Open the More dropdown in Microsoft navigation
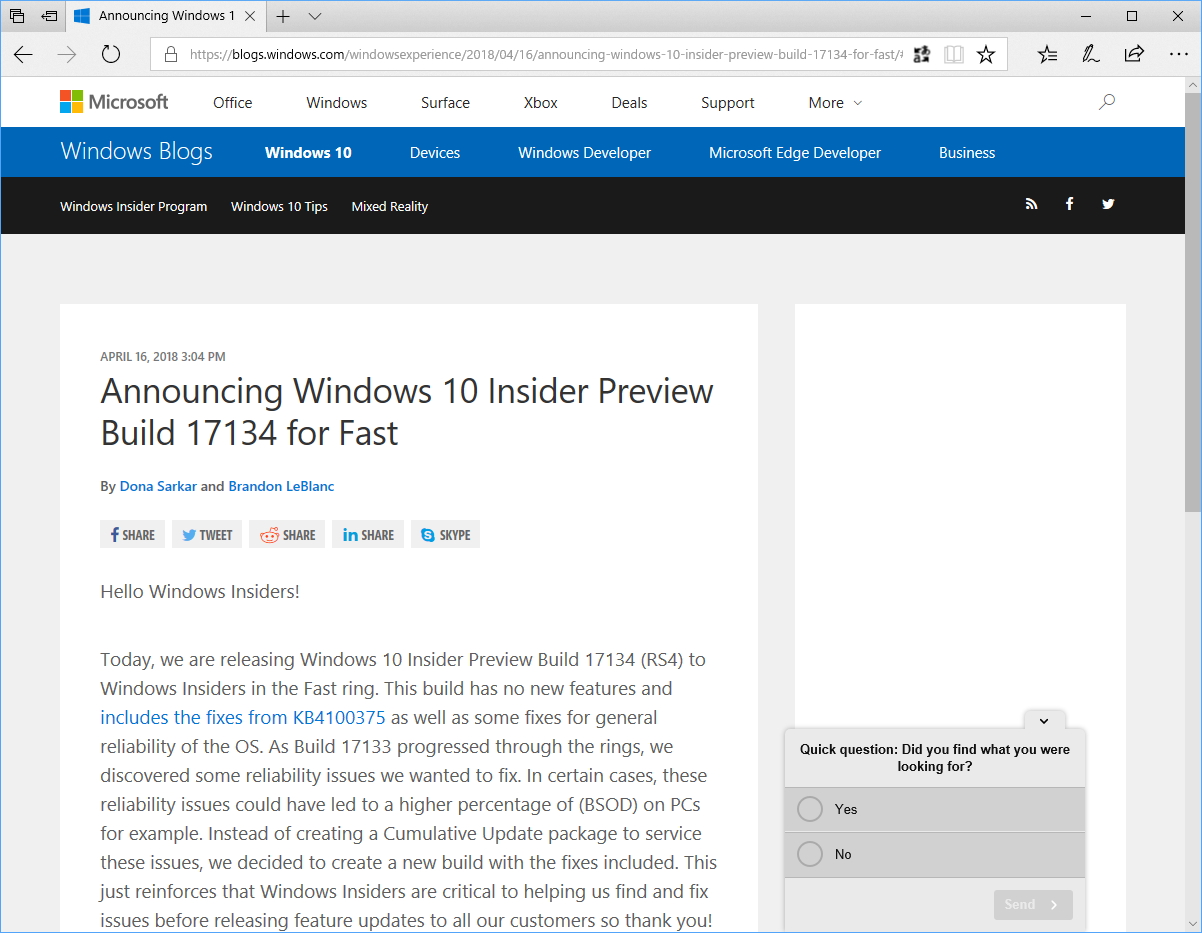 [x=834, y=102]
